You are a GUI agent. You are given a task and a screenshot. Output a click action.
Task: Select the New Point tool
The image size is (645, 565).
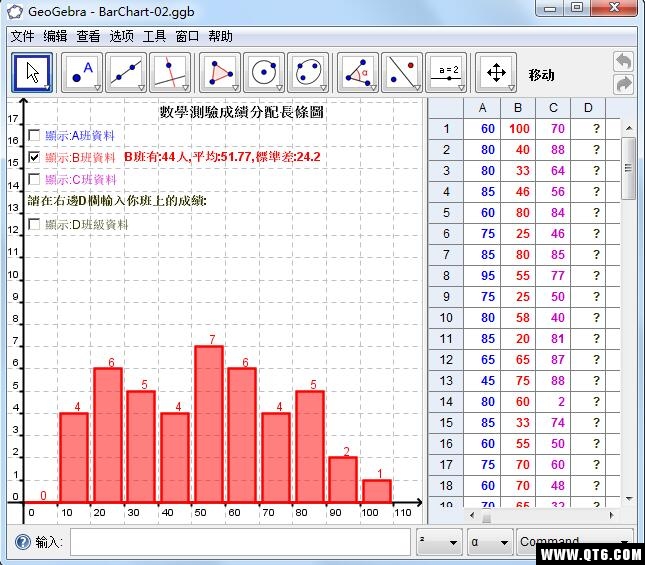[x=81, y=73]
